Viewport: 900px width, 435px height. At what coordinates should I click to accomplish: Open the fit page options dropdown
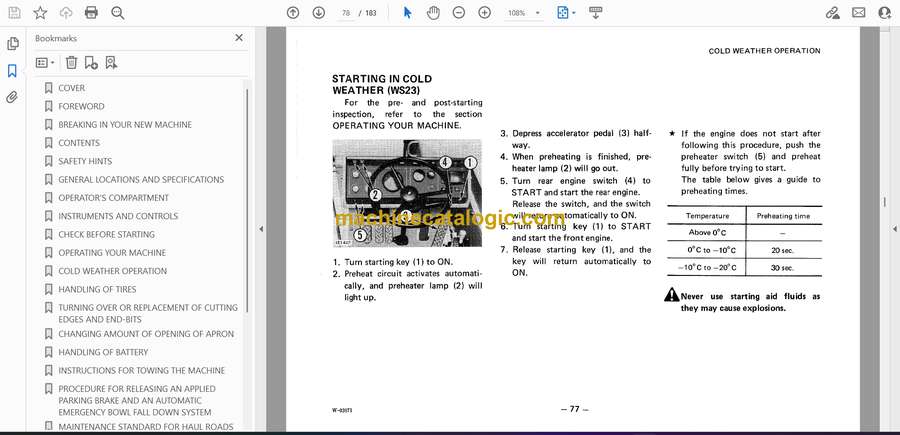(x=566, y=13)
